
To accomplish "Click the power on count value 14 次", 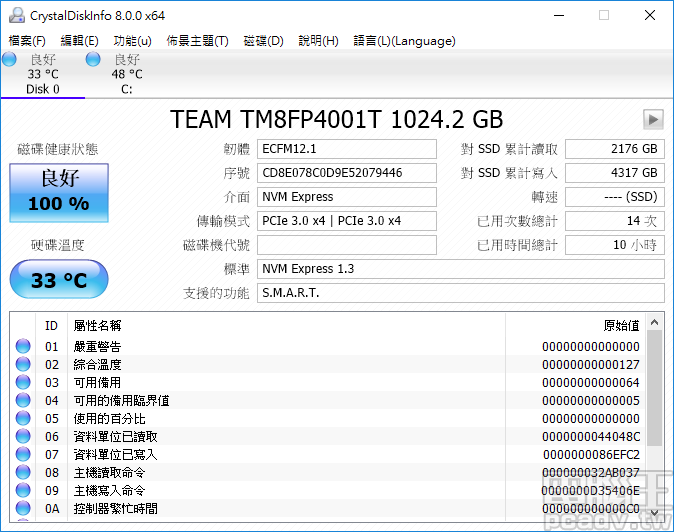I will 615,221.
